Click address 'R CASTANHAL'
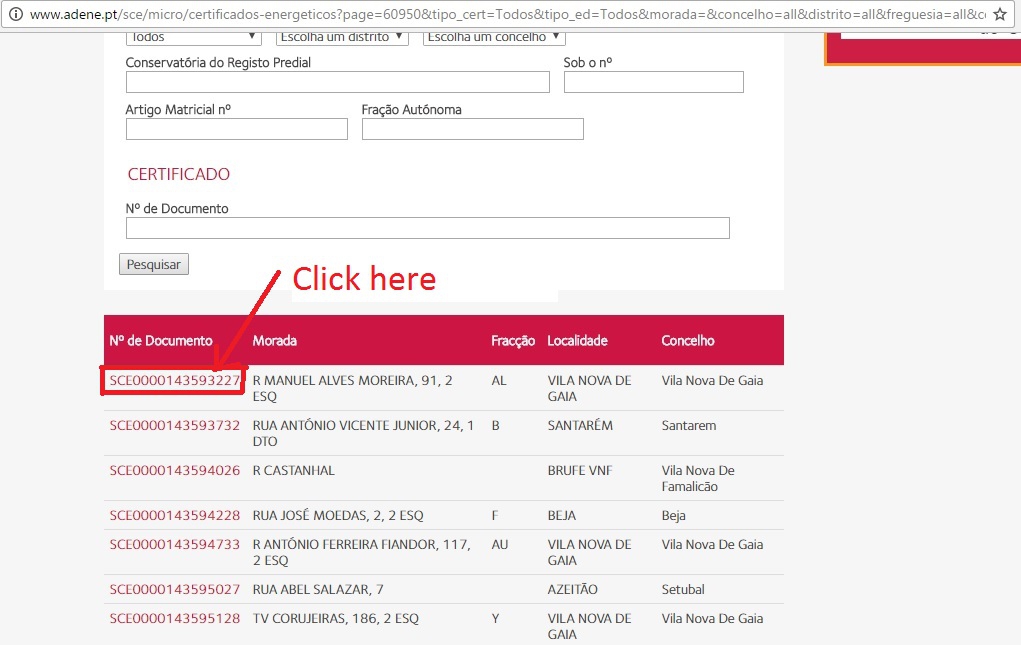The height and width of the screenshot is (645, 1021). [x=294, y=470]
